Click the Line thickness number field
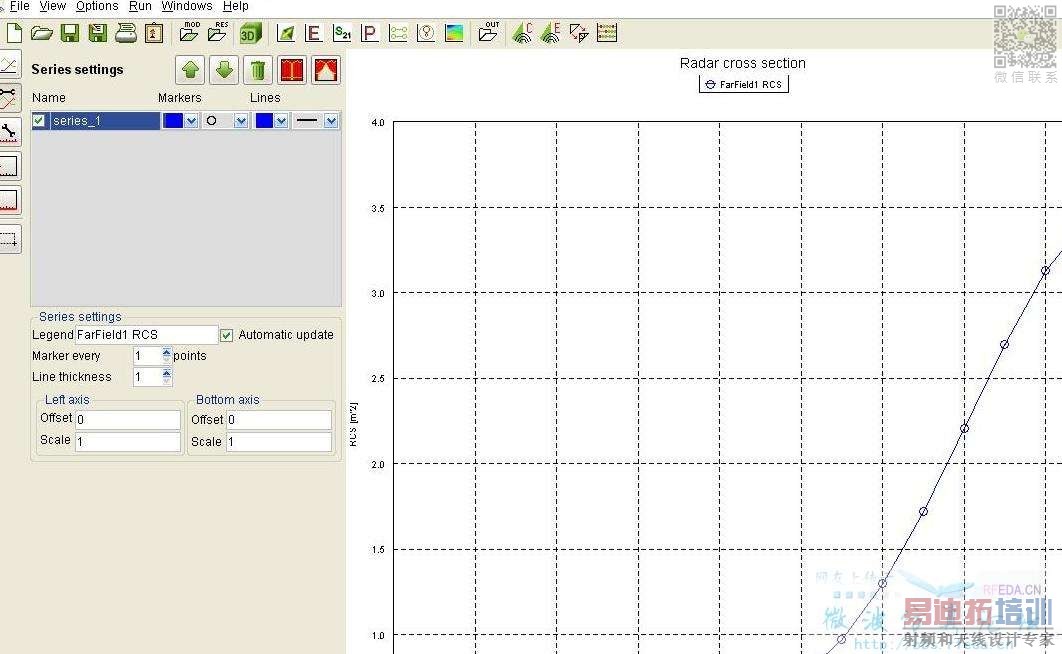 pyautogui.click(x=148, y=377)
